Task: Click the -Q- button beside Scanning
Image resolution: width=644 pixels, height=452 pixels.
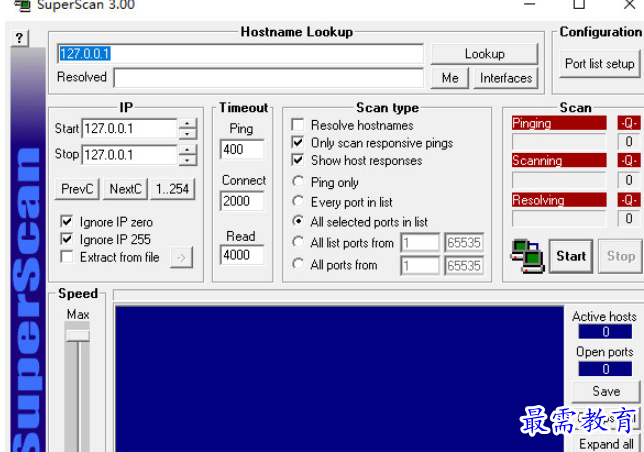Action: coord(628,161)
